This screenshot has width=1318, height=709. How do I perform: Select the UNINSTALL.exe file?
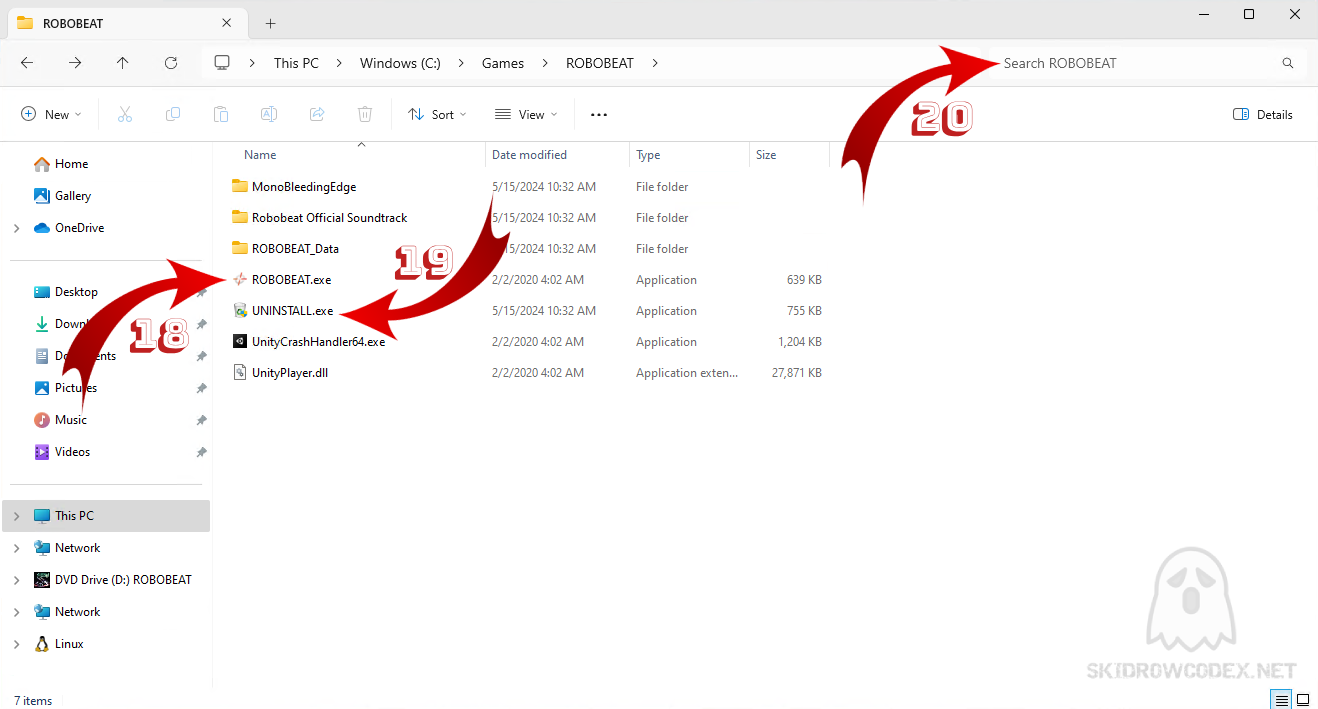tap(293, 311)
